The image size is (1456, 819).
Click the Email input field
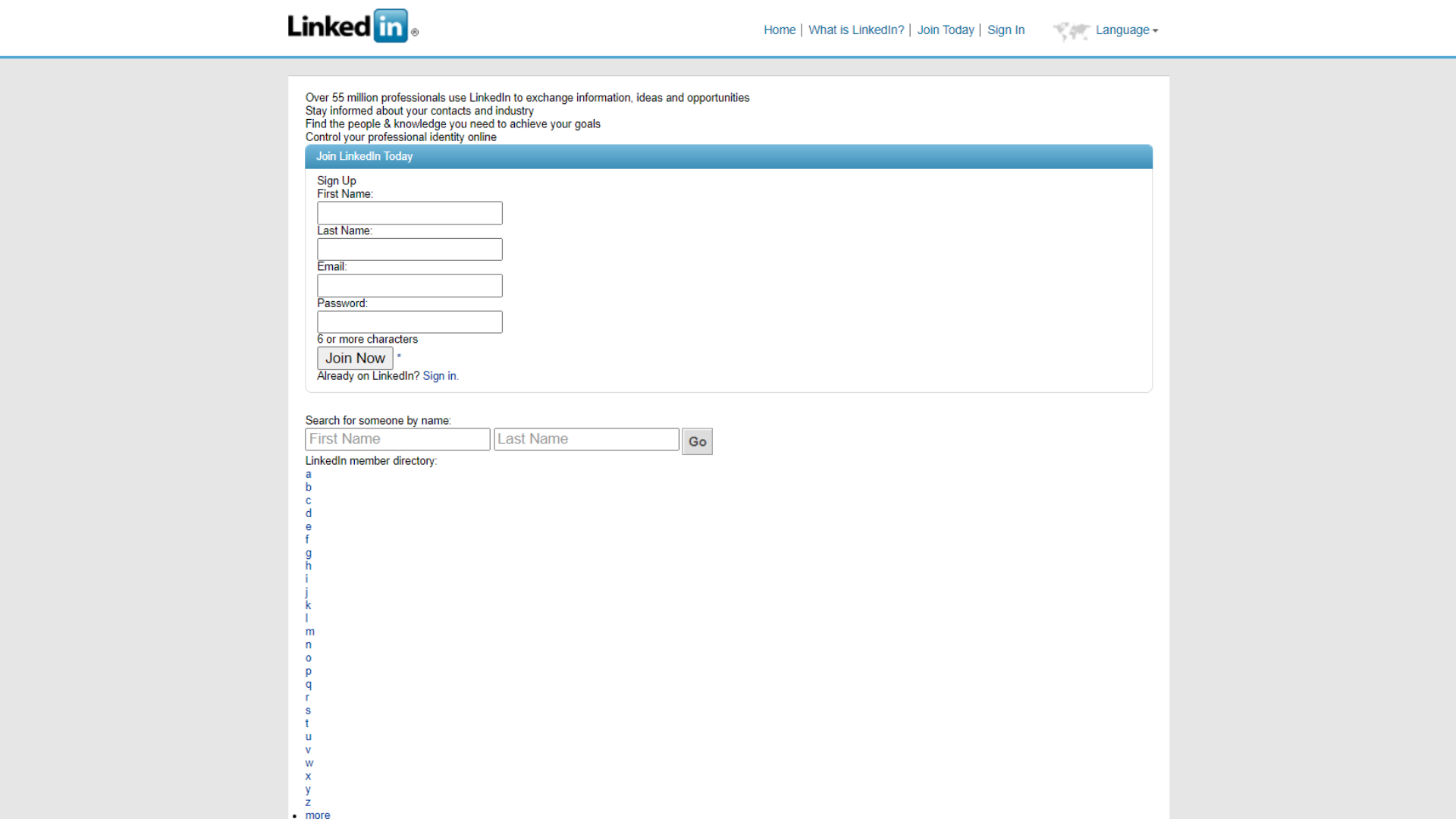coord(409,285)
